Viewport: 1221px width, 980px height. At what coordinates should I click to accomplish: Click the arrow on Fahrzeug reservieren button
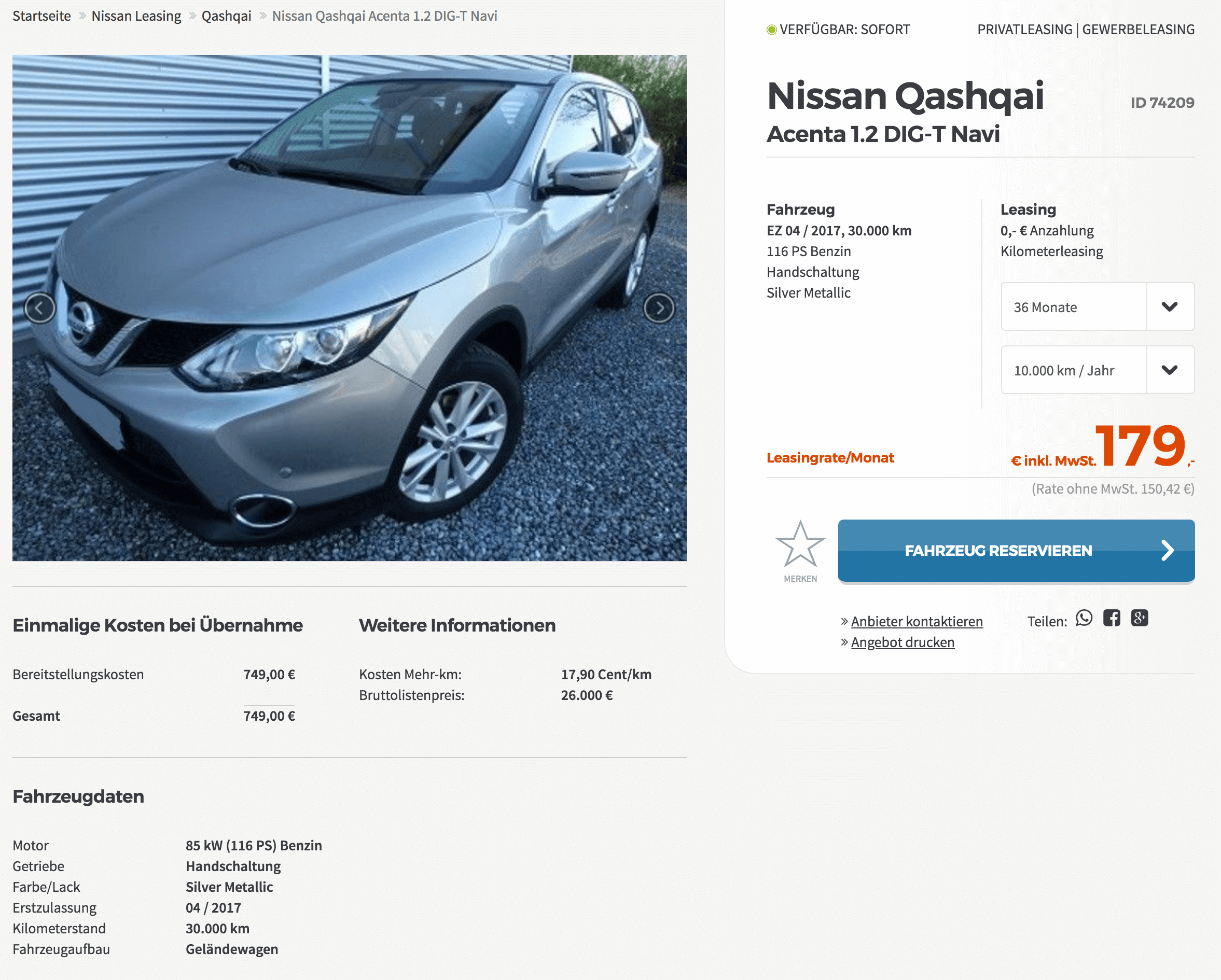[1167, 550]
